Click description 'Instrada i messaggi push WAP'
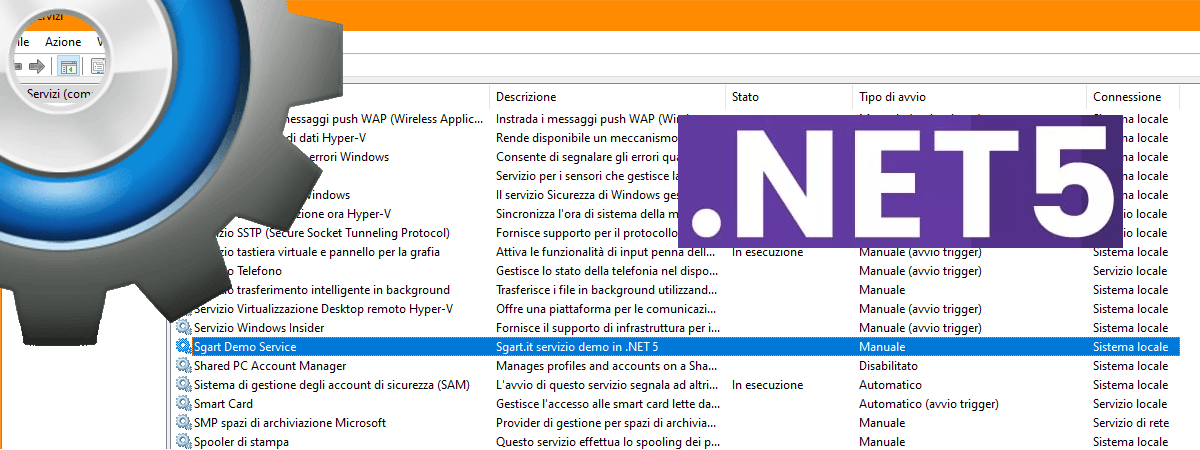 pos(590,119)
